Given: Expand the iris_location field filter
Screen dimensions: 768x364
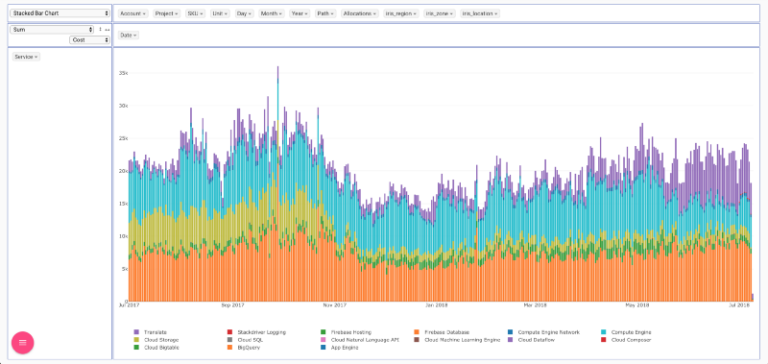Looking at the screenshot, I should point(480,14).
